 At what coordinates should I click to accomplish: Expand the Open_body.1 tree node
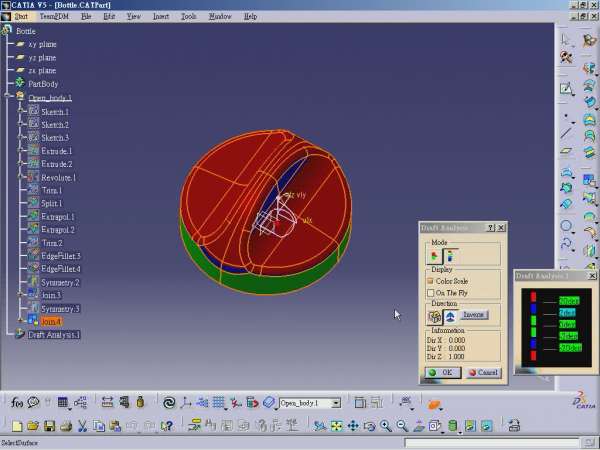[8, 96]
